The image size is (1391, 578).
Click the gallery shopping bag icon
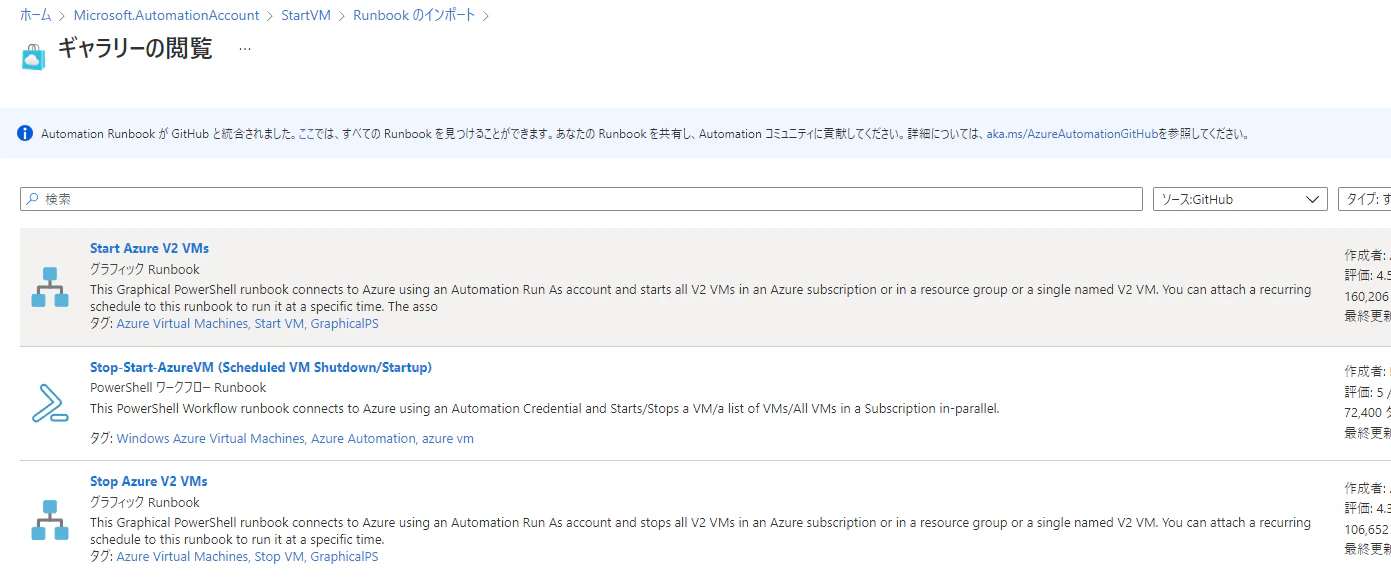point(33,57)
